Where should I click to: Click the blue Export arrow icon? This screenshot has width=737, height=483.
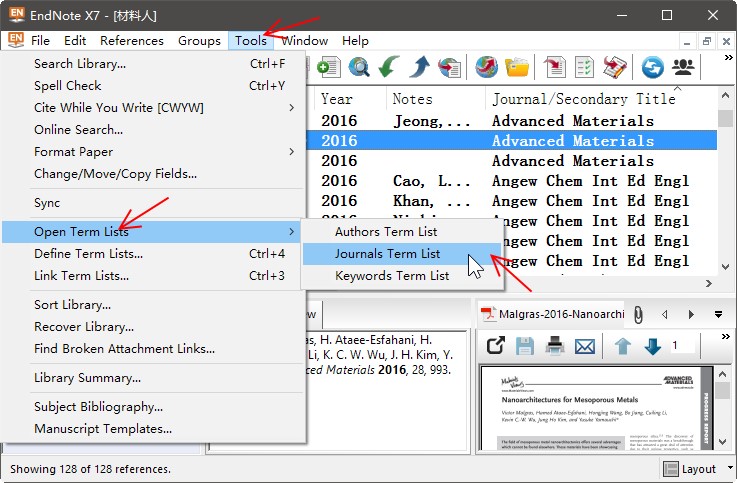[419, 67]
